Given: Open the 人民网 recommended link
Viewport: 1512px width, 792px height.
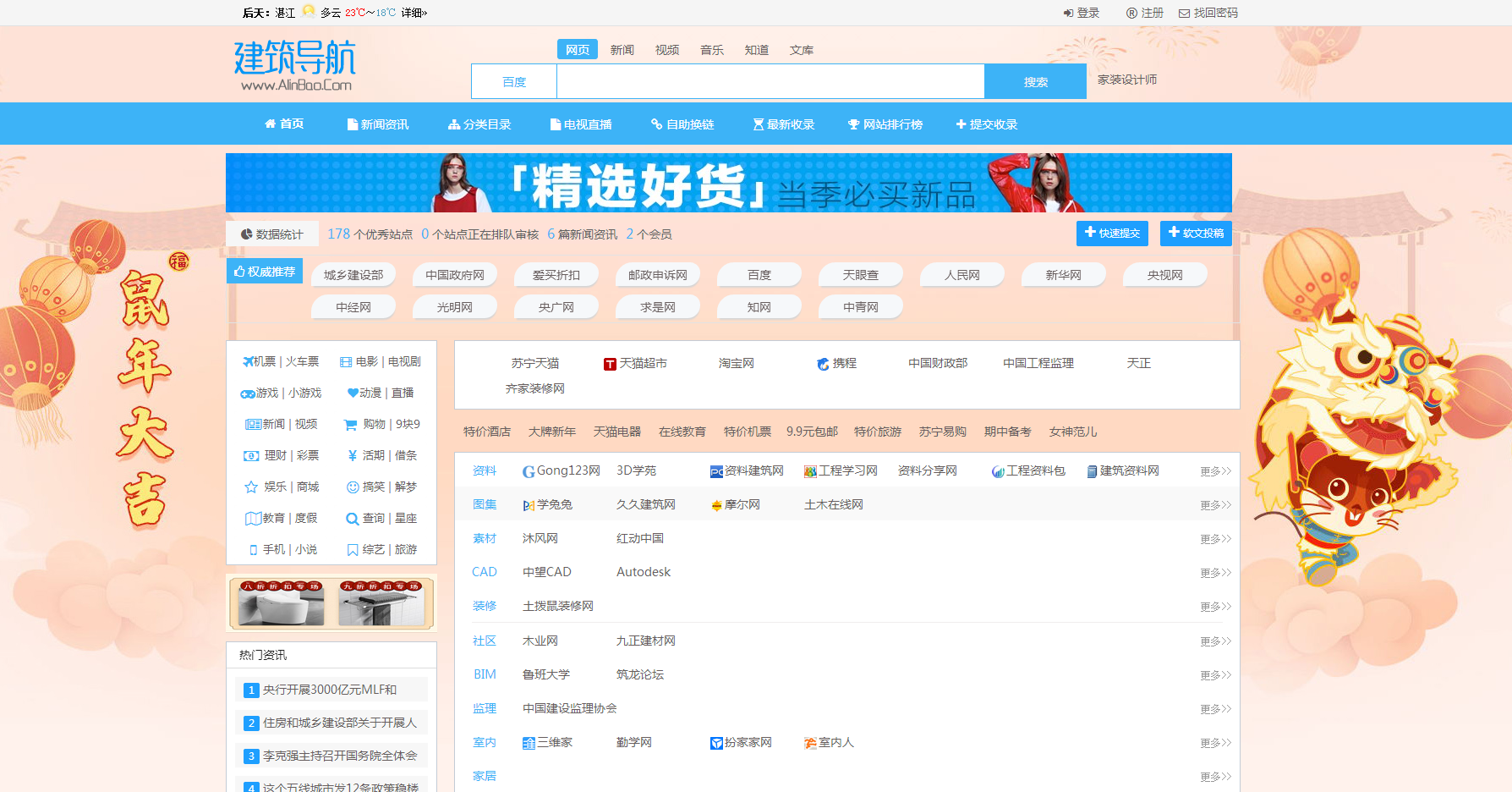Looking at the screenshot, I should click(962, 275).
